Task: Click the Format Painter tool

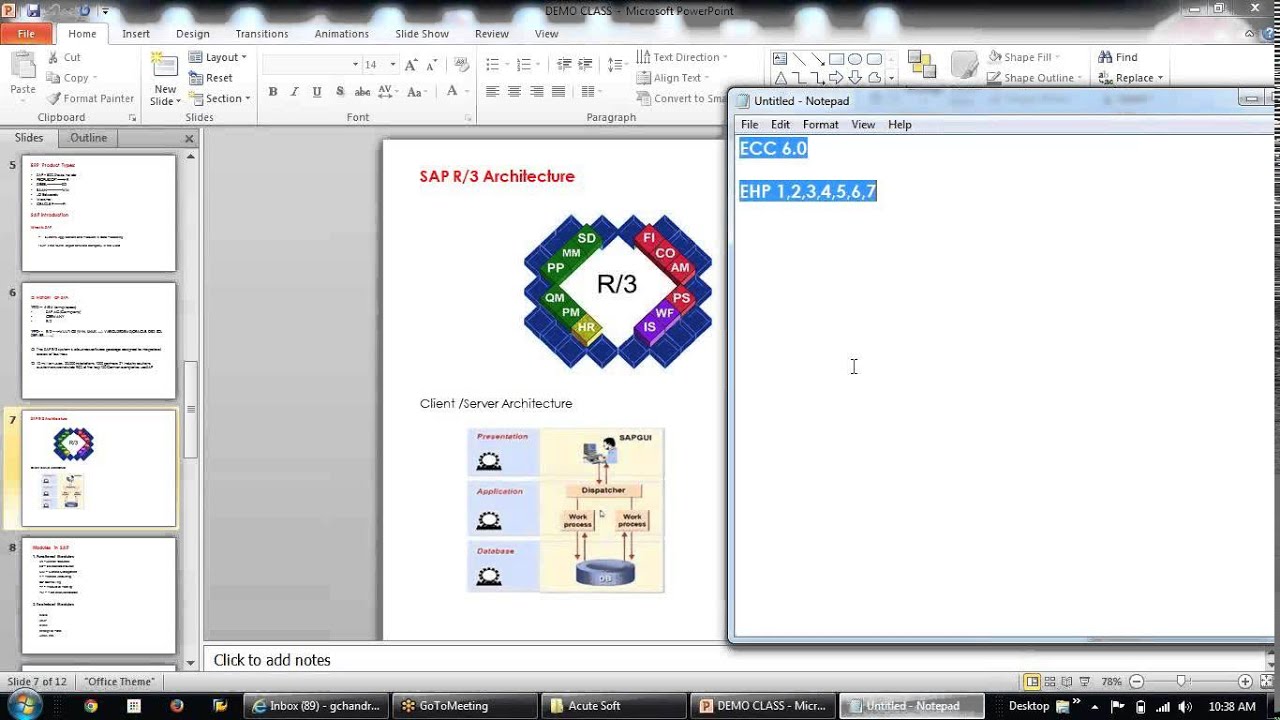Action: [x=90, y=98]
